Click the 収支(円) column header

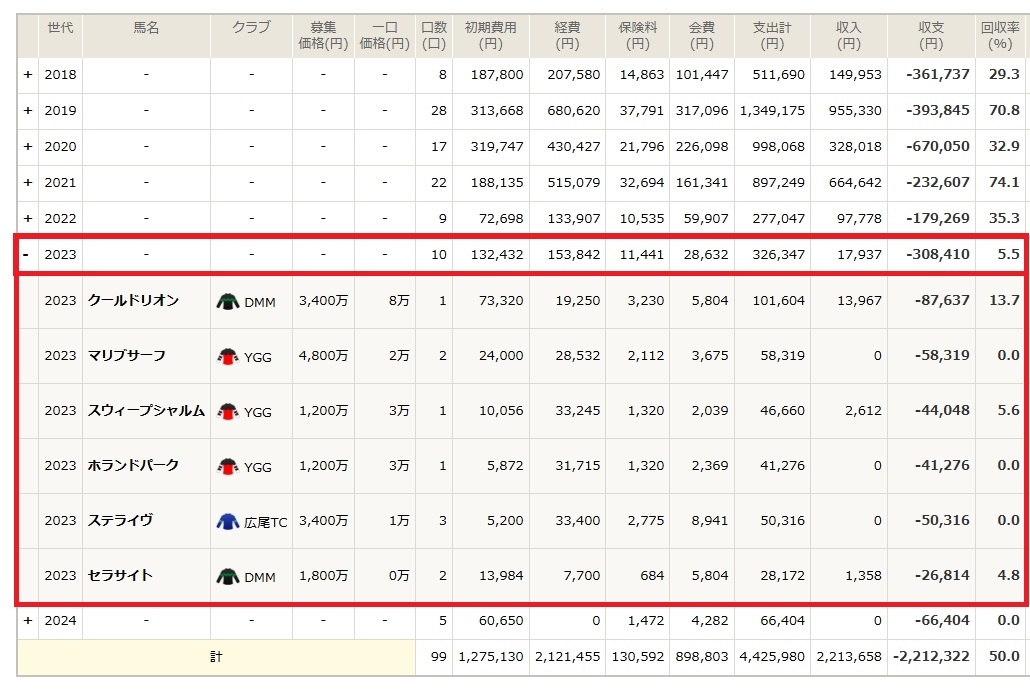[930, 36]
